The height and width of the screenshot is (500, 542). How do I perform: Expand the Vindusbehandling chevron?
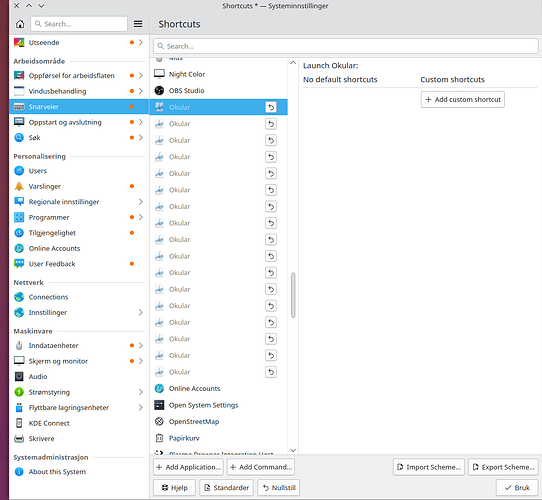pyautogui.click(x=141, y=91)
